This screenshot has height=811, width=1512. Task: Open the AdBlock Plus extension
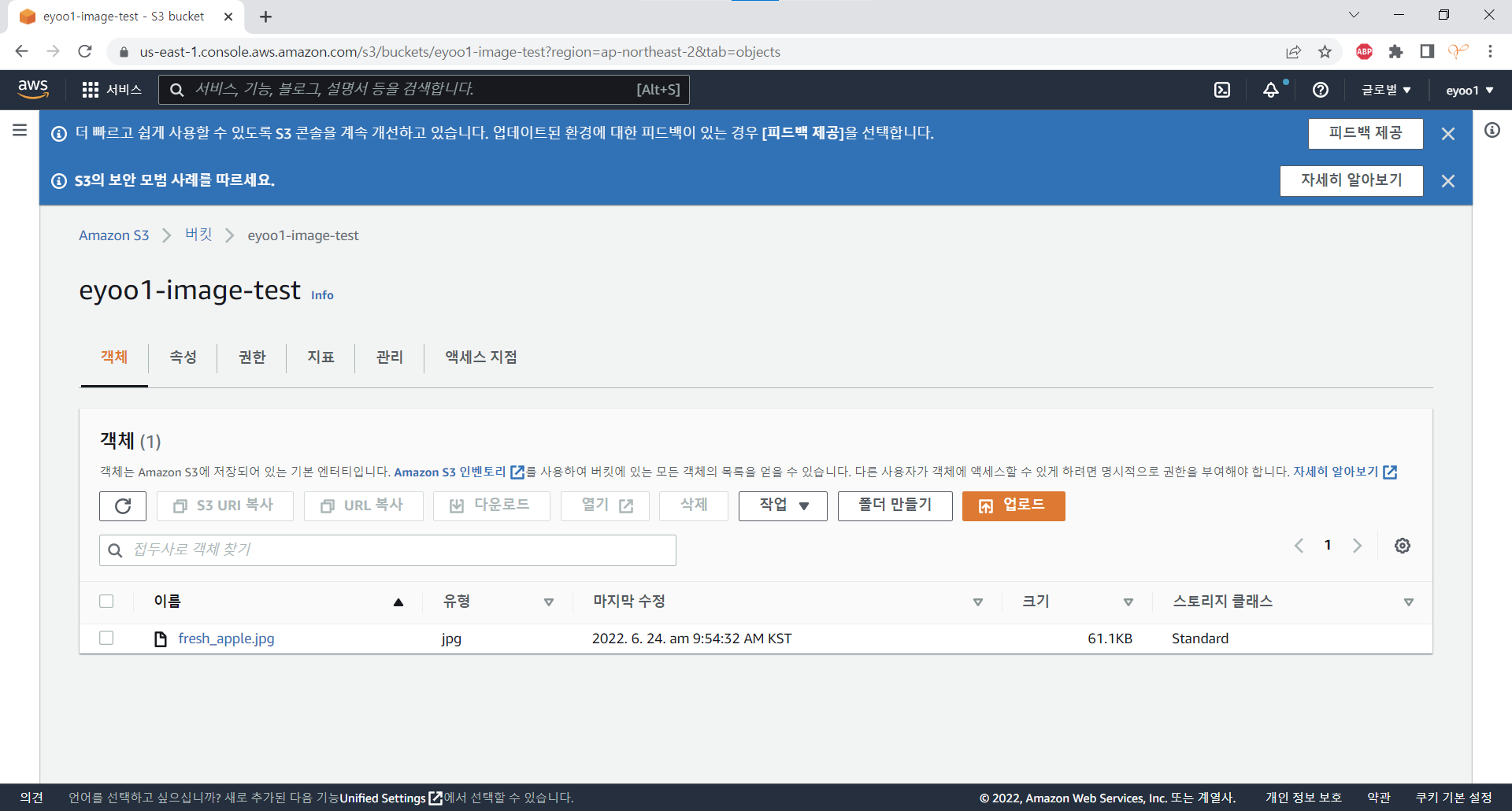[x=1365, y=52]
